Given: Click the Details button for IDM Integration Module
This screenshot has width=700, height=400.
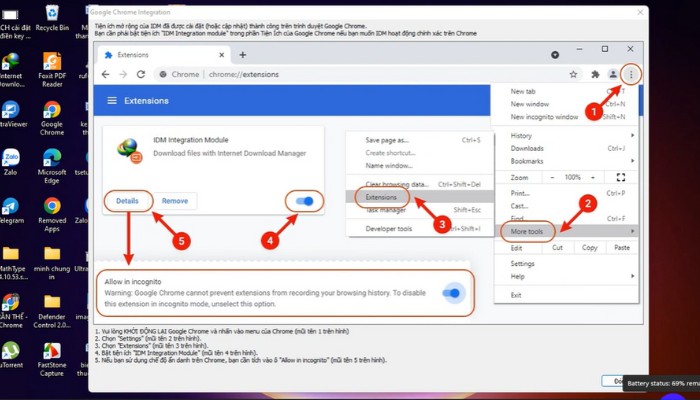Looking at the screenshot, I should (127, 201).
